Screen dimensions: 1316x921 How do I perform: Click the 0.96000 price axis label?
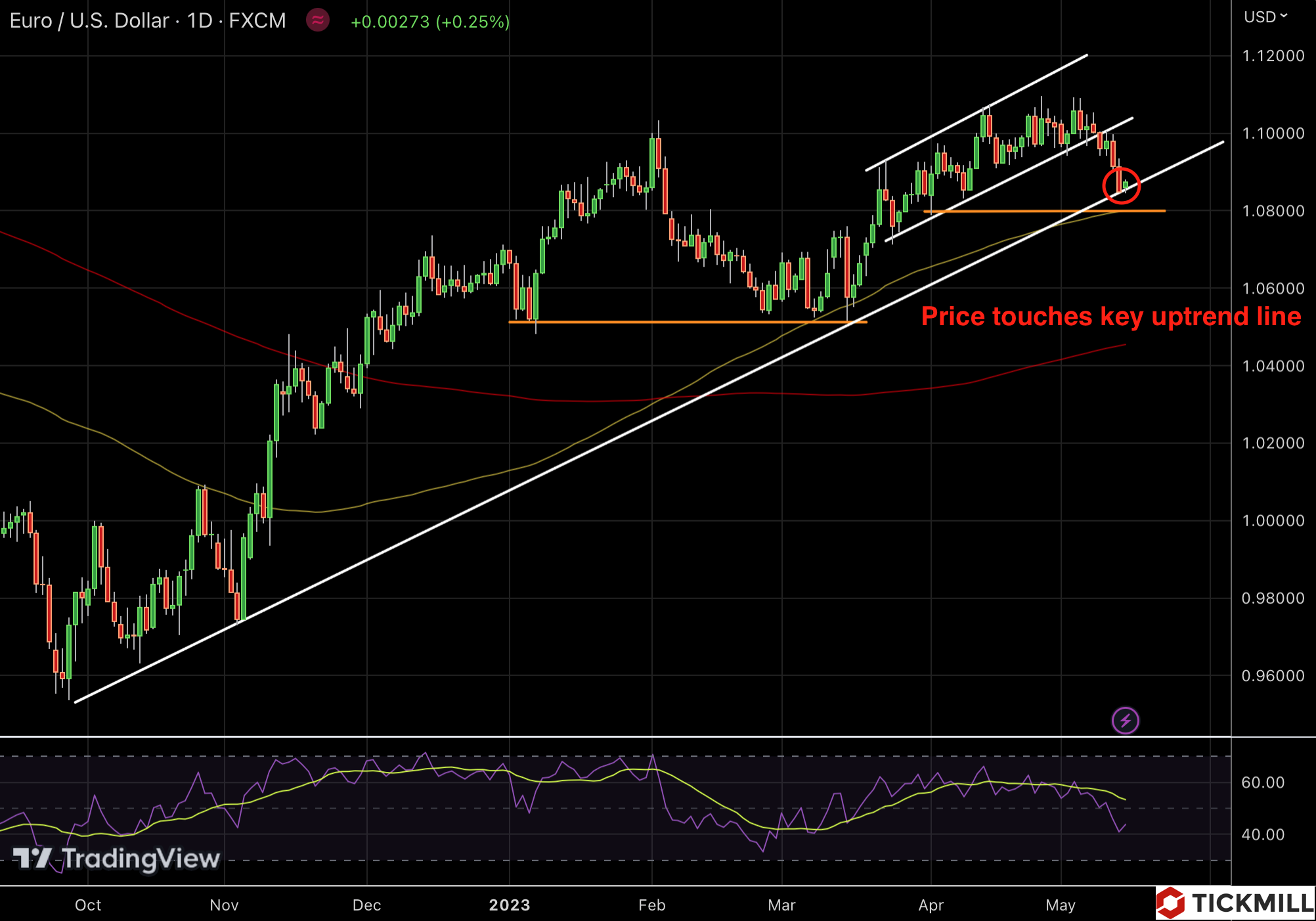click(1273, 676)
